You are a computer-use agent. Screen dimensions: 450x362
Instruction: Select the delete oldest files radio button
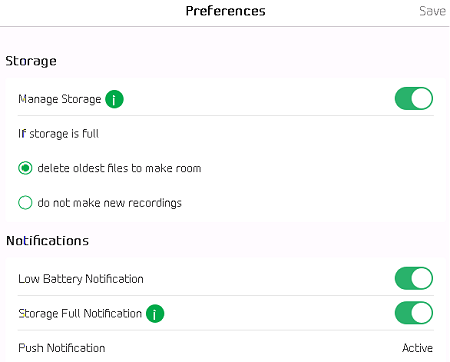click(25, 168)
